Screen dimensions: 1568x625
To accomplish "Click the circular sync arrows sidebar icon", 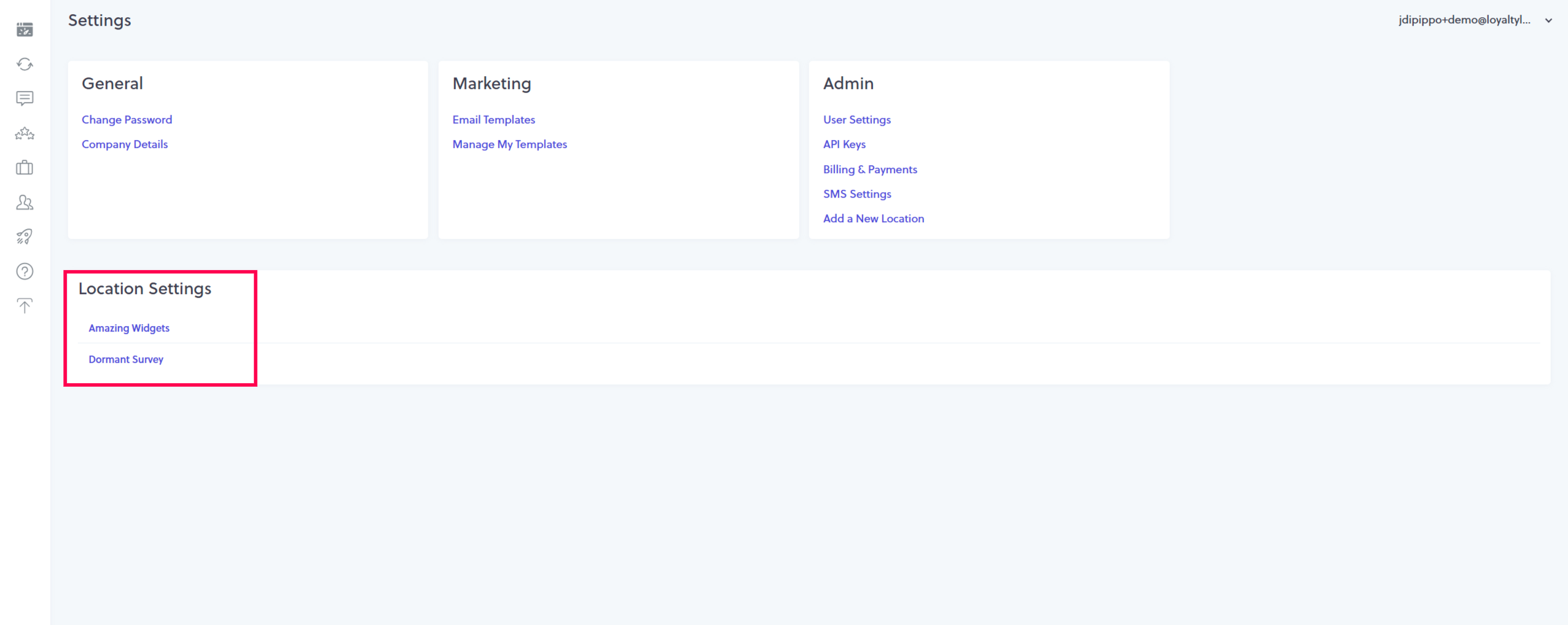I will [25, 64].
